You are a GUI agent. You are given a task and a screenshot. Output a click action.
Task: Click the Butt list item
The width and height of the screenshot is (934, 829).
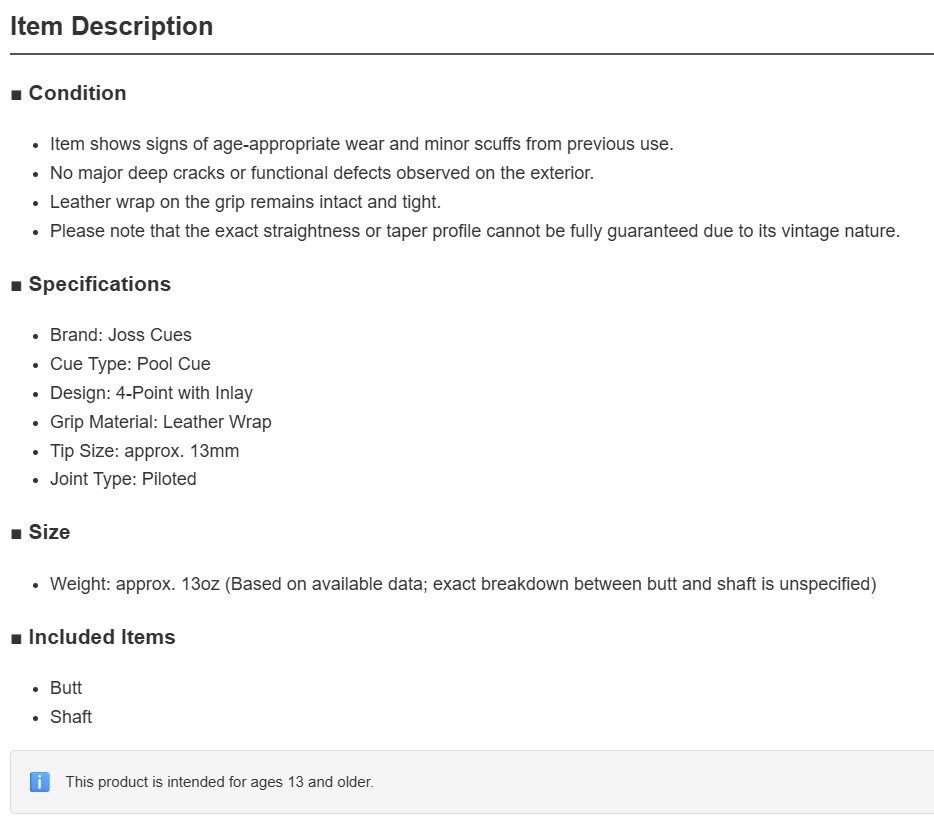[x=66, y=688]
